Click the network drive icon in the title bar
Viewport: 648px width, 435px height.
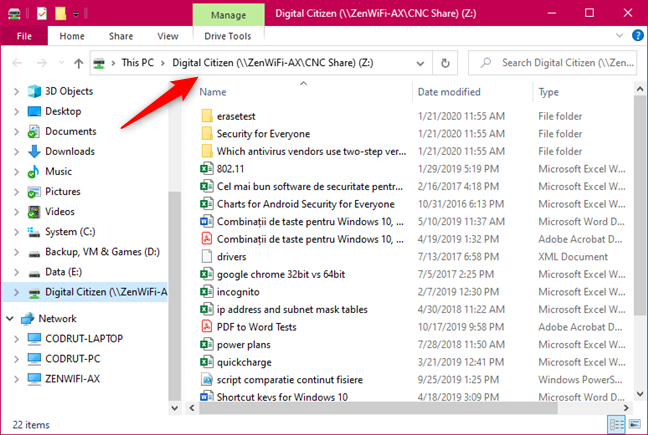(x=14, y=14)
